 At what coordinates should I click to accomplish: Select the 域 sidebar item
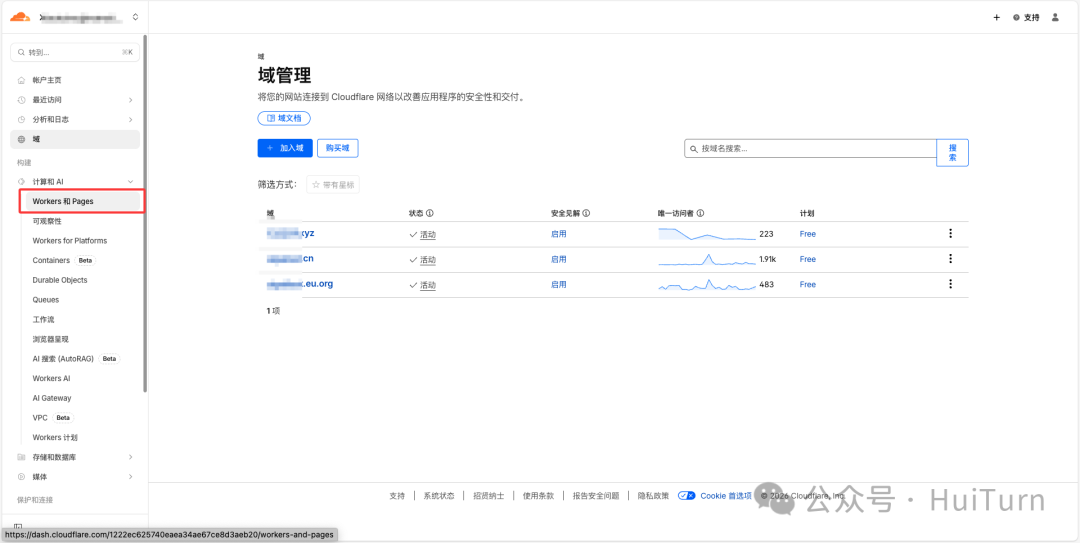(75, 139)
